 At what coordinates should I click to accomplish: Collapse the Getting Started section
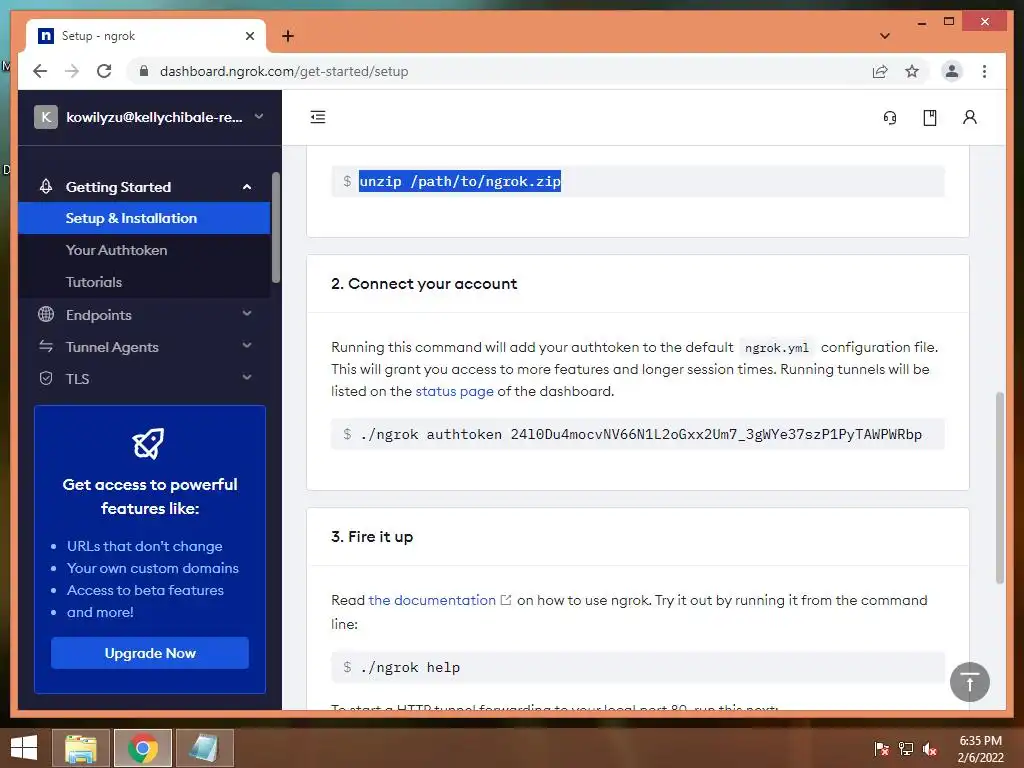pyautogui.click(x=246, y=187)
